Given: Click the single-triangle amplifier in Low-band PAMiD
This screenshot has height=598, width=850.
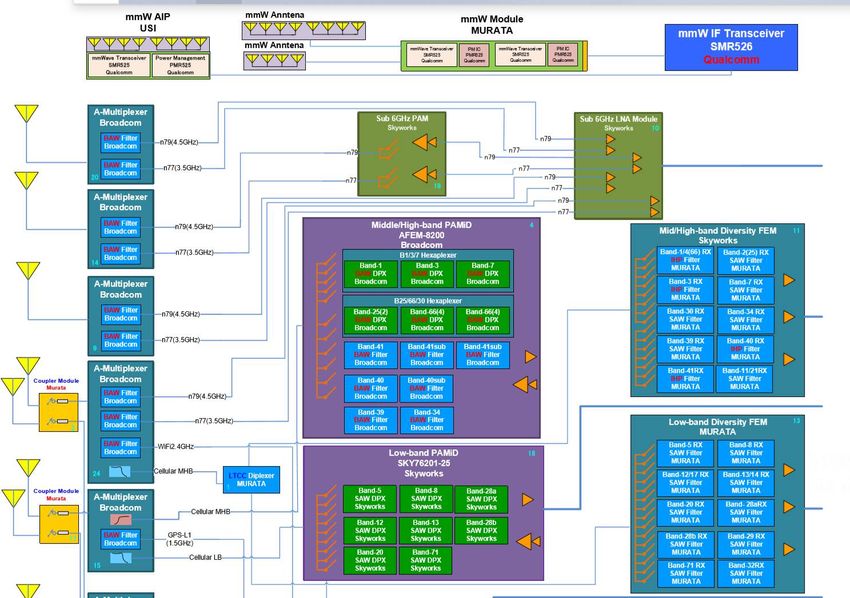Looking at the screenshot, I should [x=527, y=499].
